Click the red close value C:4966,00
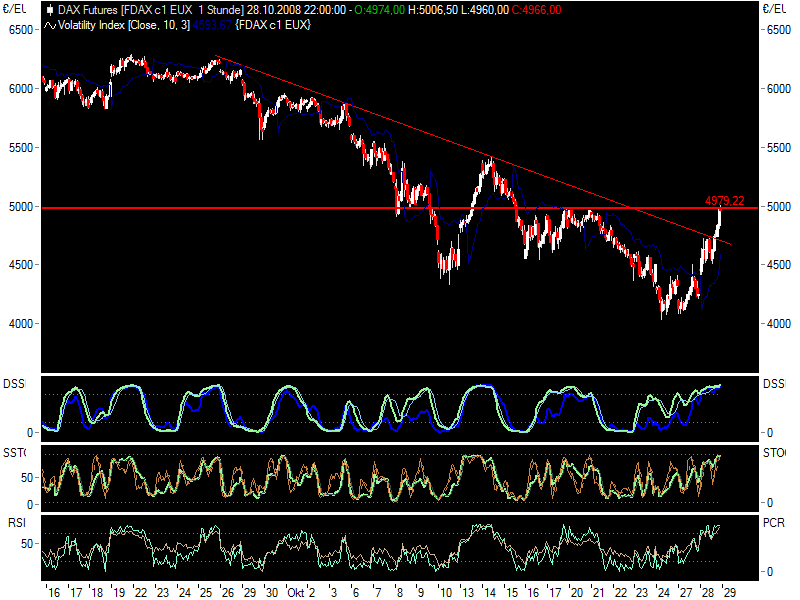This screenshot has width=800, height=600. tap(536, 10)
